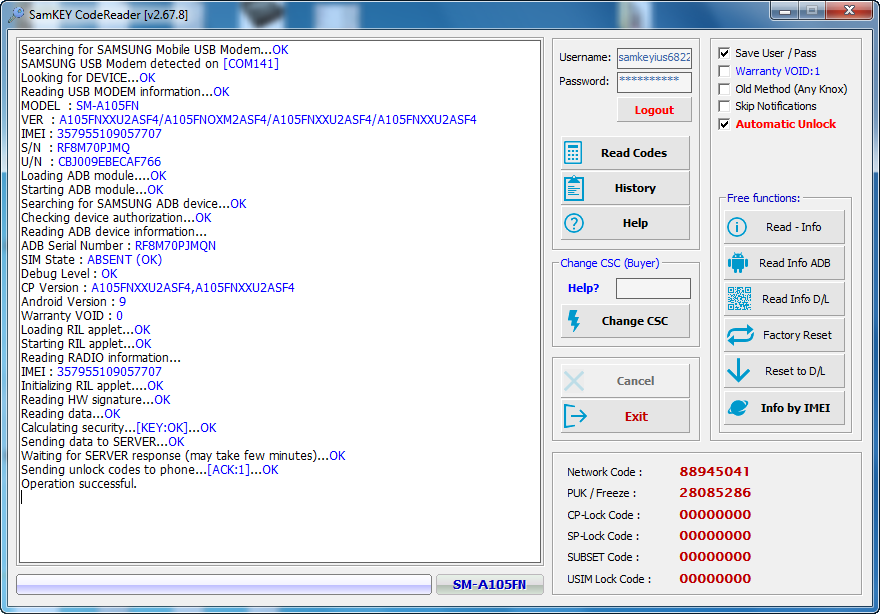Click the Warranty VOID : 0 log line
Viewport: 880px width, 614px height.
coord(72,316)
